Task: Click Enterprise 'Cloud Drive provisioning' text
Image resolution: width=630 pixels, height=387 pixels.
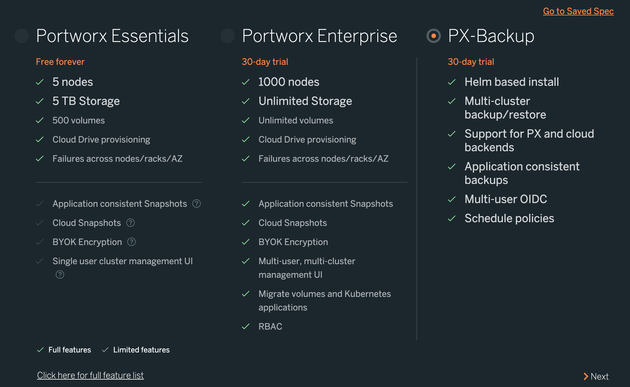Action: pos(307,140)
